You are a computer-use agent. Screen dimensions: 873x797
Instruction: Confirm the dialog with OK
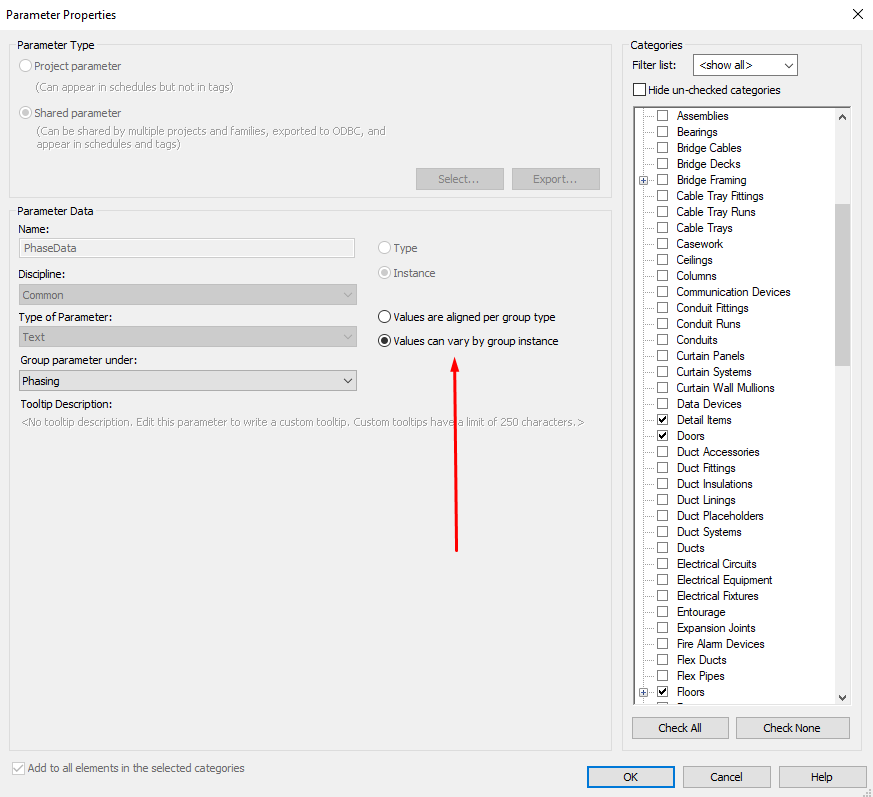(x=630, y=776)
